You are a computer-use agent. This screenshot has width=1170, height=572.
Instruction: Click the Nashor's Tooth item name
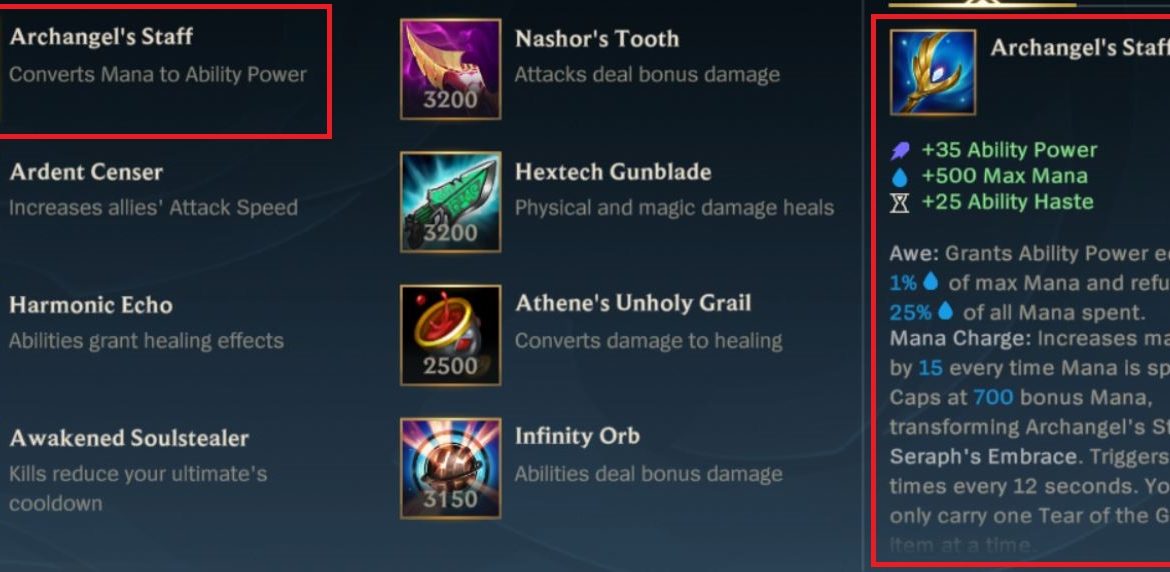597,39
